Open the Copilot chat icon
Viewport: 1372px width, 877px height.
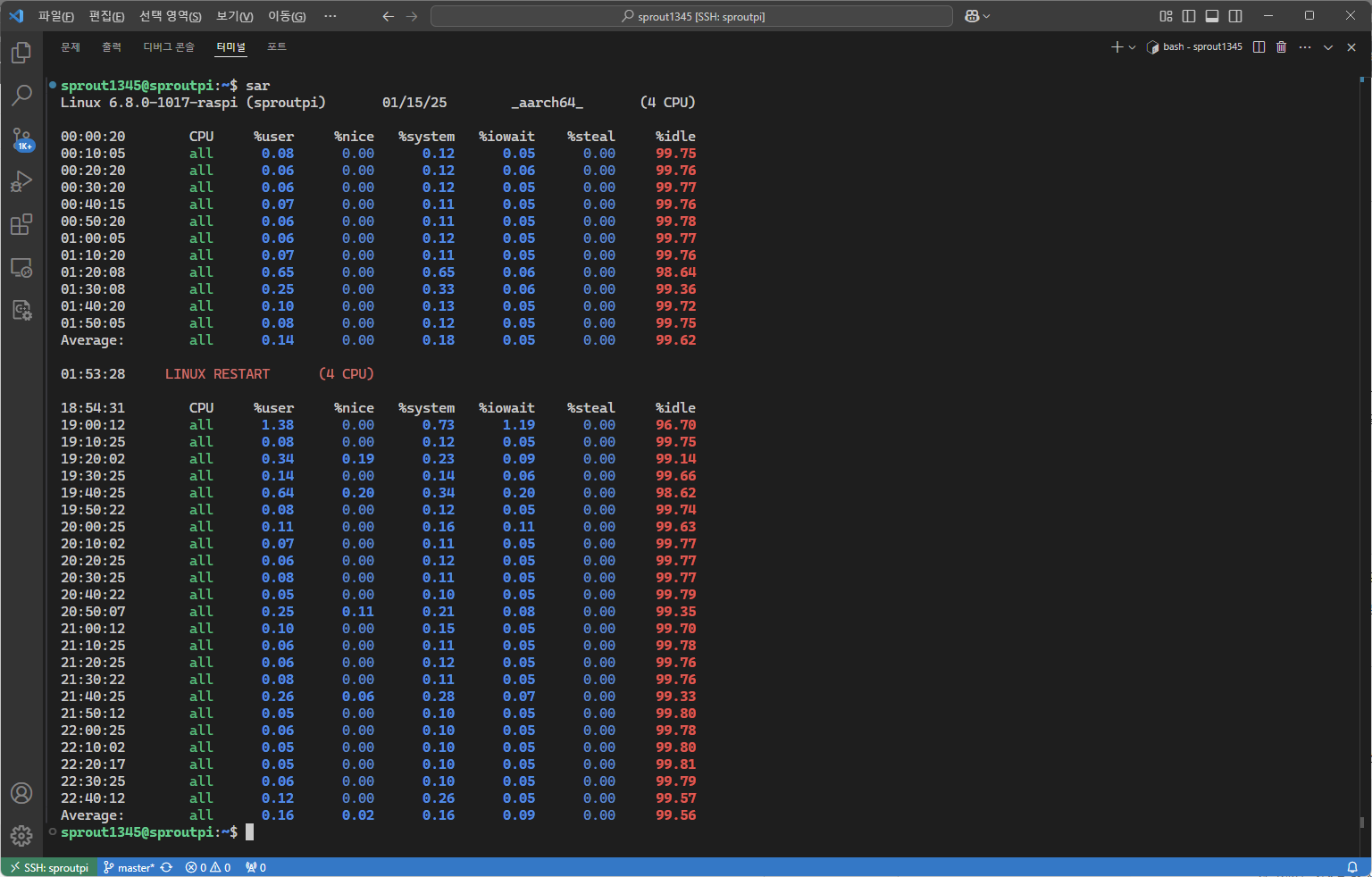tap(972, 16)
